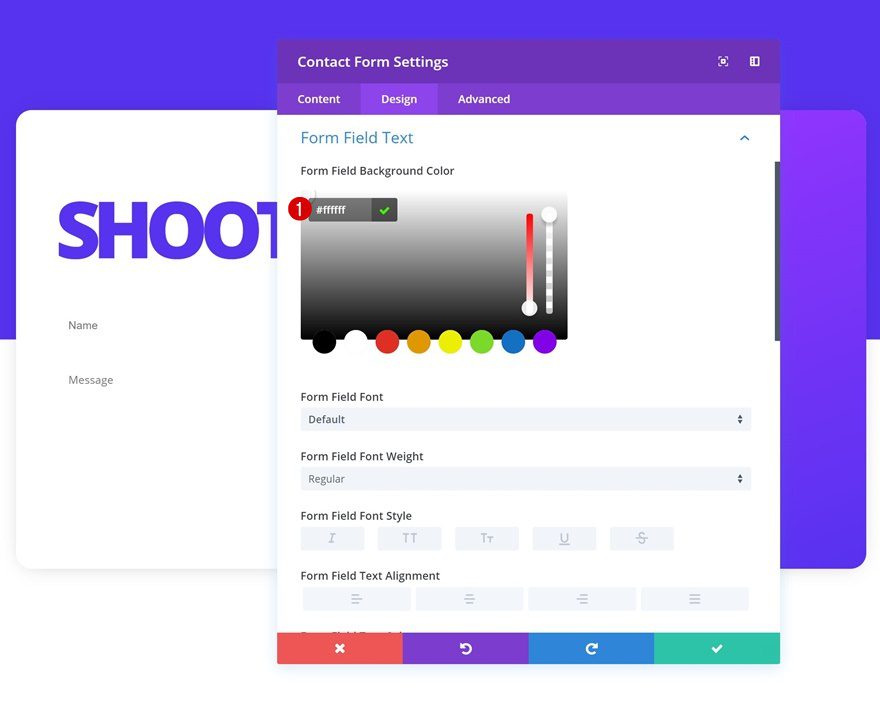Image resolution: width=880 pixels, height=701 pixels.
Task: Snap the settings panel to the side
Action: point(754,61)
